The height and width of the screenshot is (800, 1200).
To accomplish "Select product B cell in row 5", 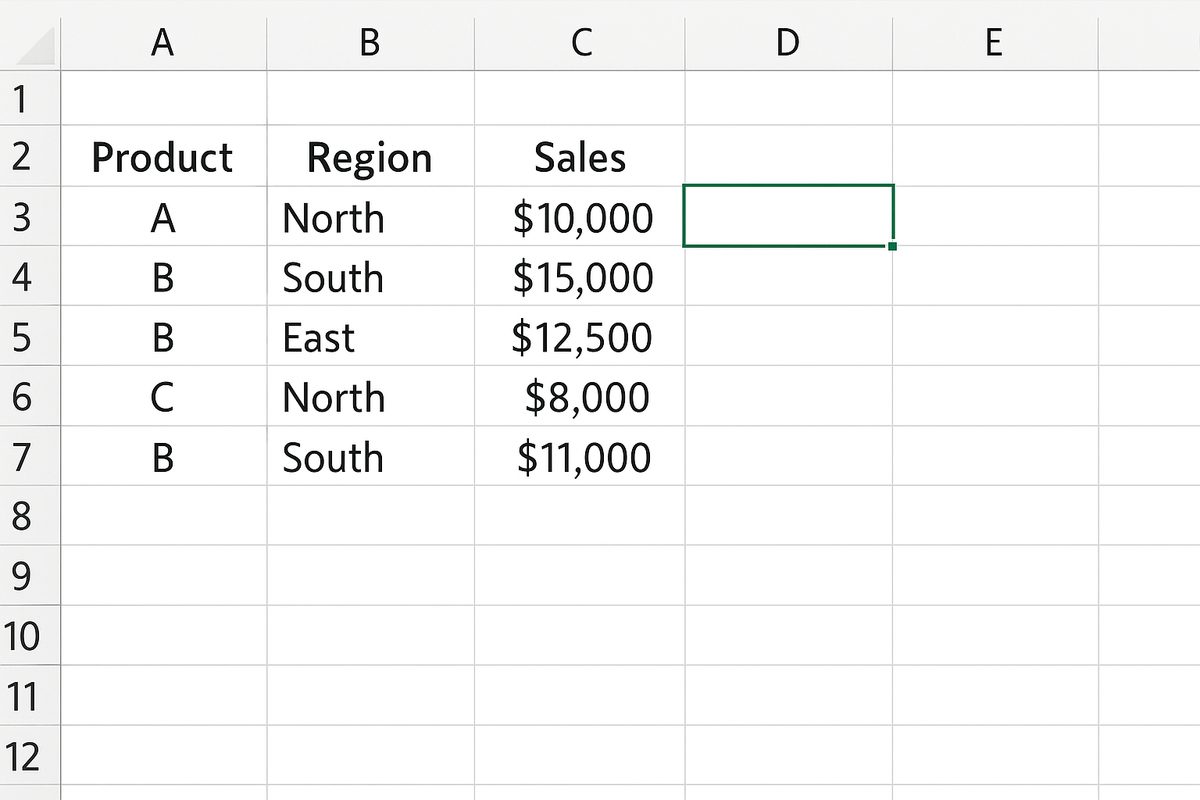I will pyautogui.click(x=164, y=335).
